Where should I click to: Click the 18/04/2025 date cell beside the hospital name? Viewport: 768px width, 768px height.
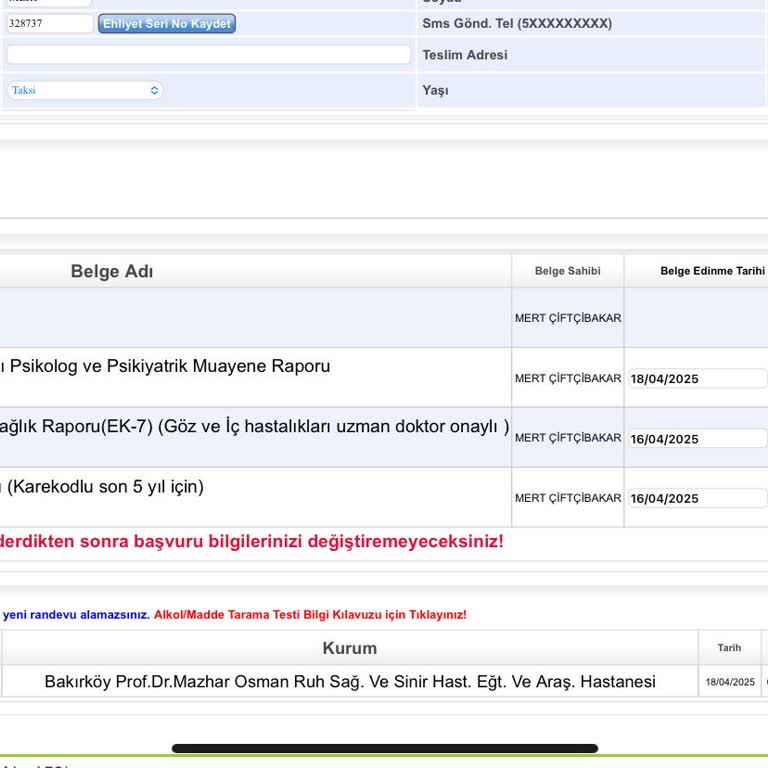[x=730, y=682]
